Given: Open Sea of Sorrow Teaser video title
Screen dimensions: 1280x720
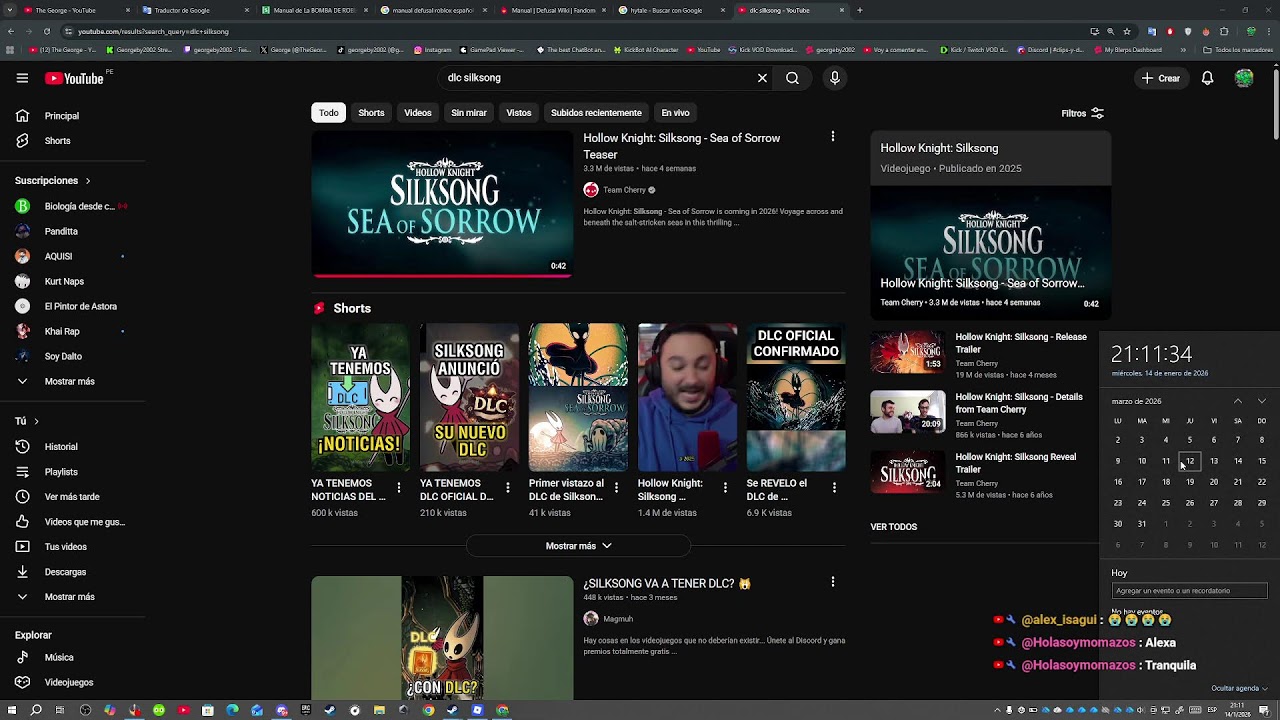Looking at the screenshot, I should [681, 146].
